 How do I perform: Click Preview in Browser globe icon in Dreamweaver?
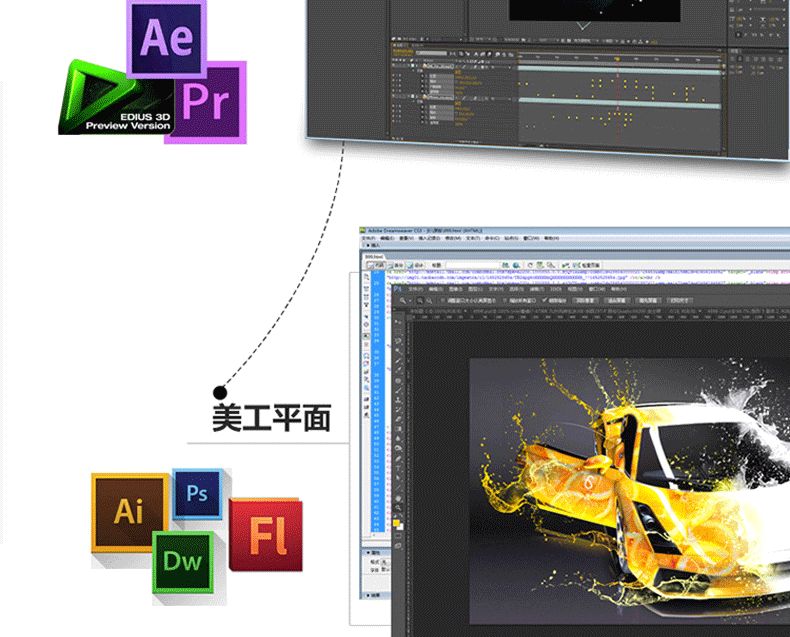pos(516,265)
